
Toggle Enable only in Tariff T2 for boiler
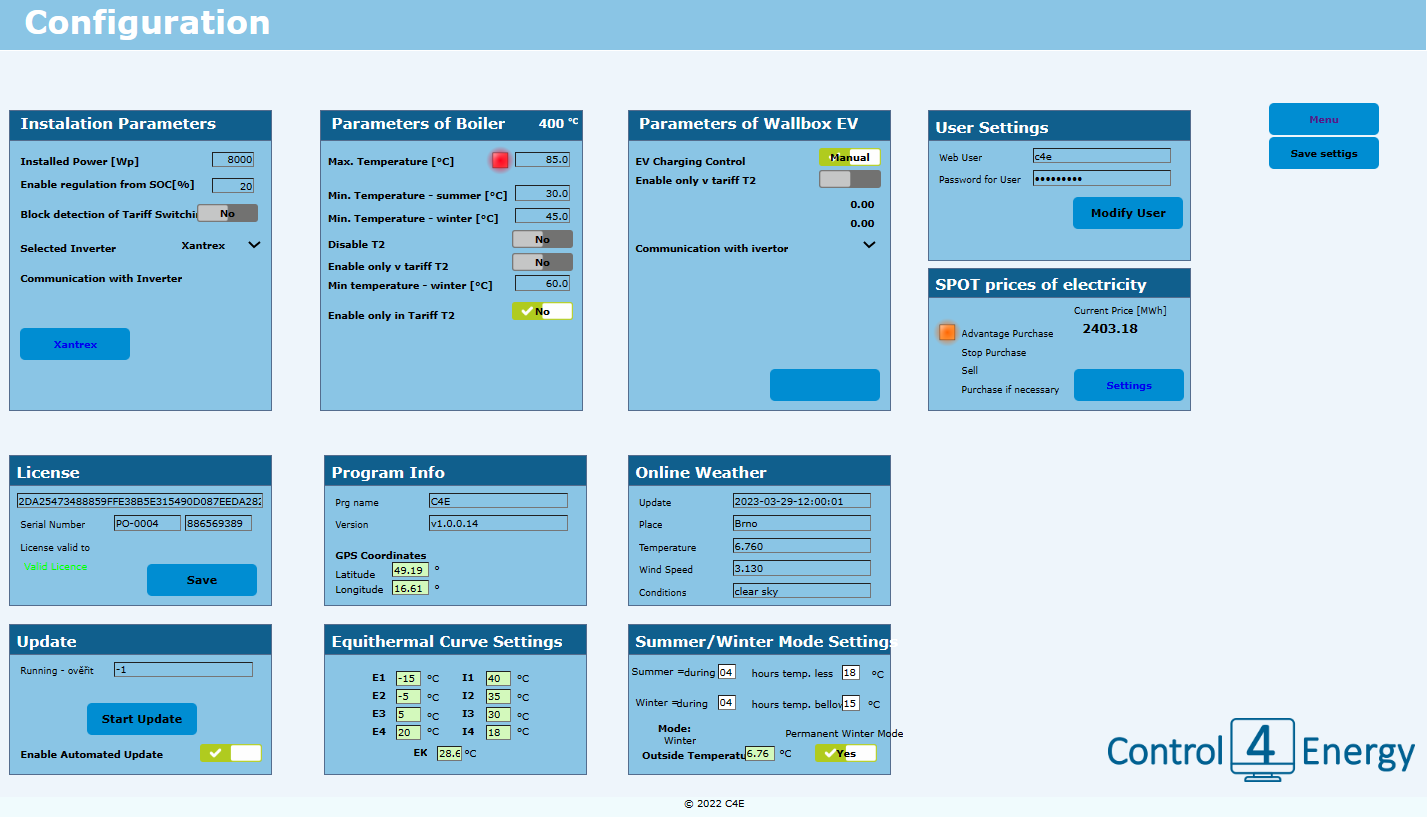[542, 310]
